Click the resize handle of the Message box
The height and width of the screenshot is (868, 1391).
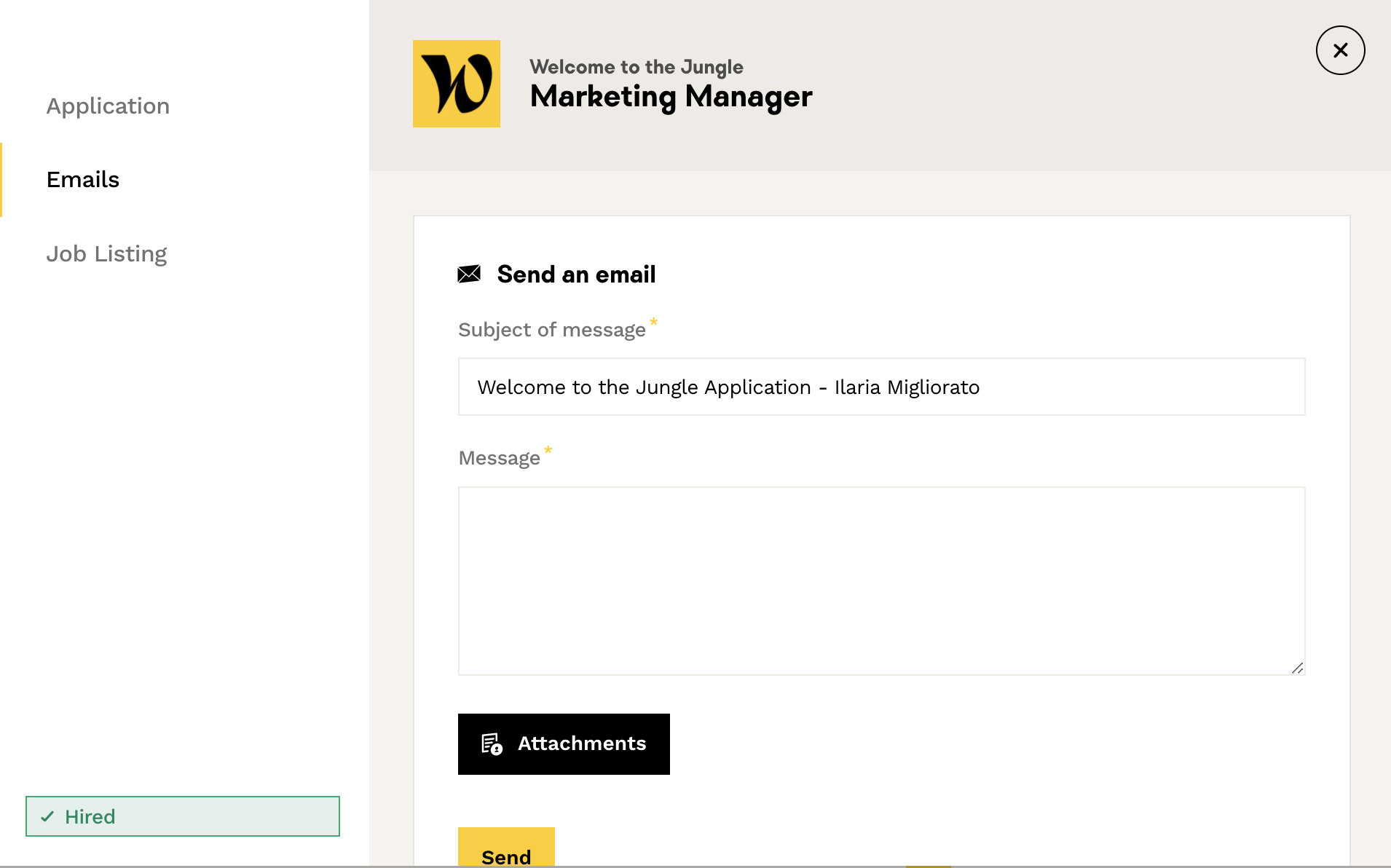[1297, 668]
